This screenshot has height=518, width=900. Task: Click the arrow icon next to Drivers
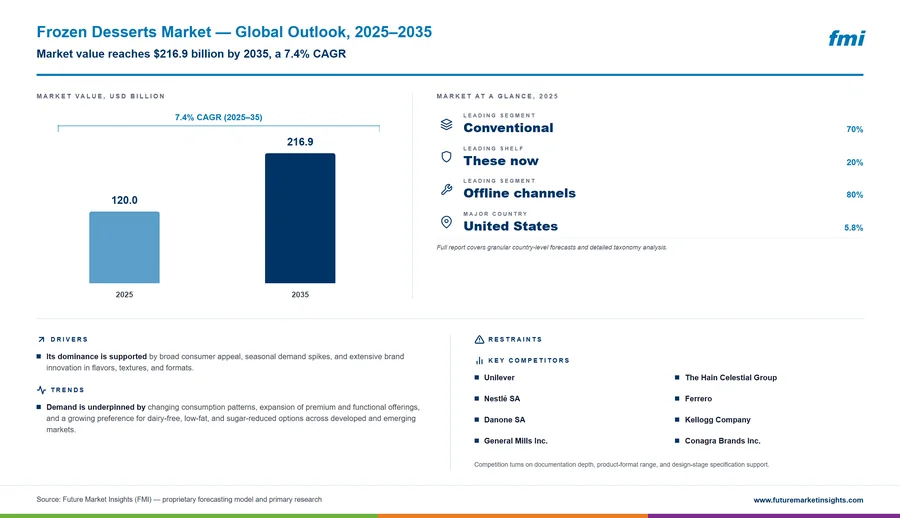[41, 339]
